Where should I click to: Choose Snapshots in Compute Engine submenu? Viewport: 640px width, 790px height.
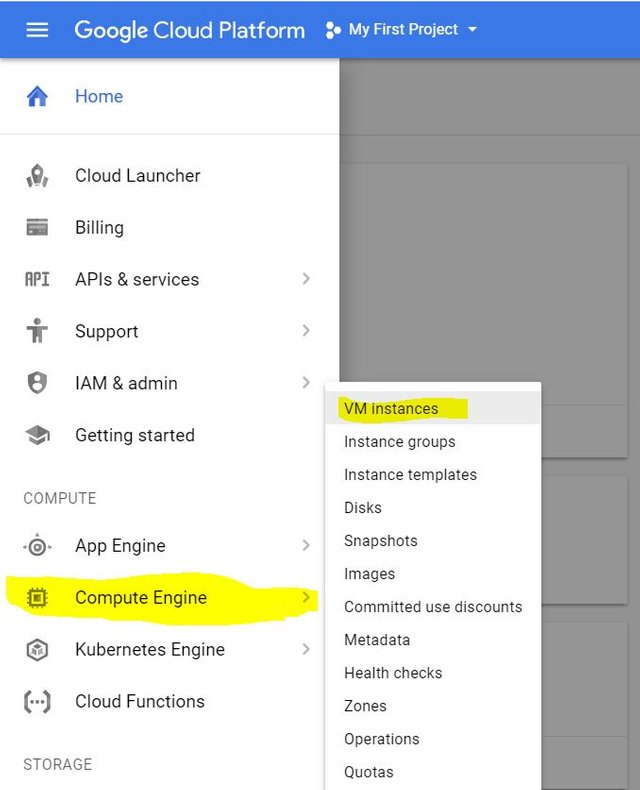tap(381, 541)
